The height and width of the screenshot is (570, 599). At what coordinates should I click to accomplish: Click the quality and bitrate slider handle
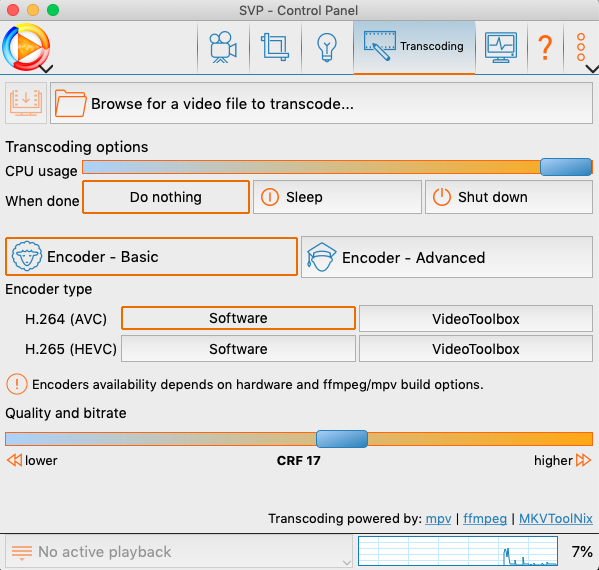click(x=342, y=439)
